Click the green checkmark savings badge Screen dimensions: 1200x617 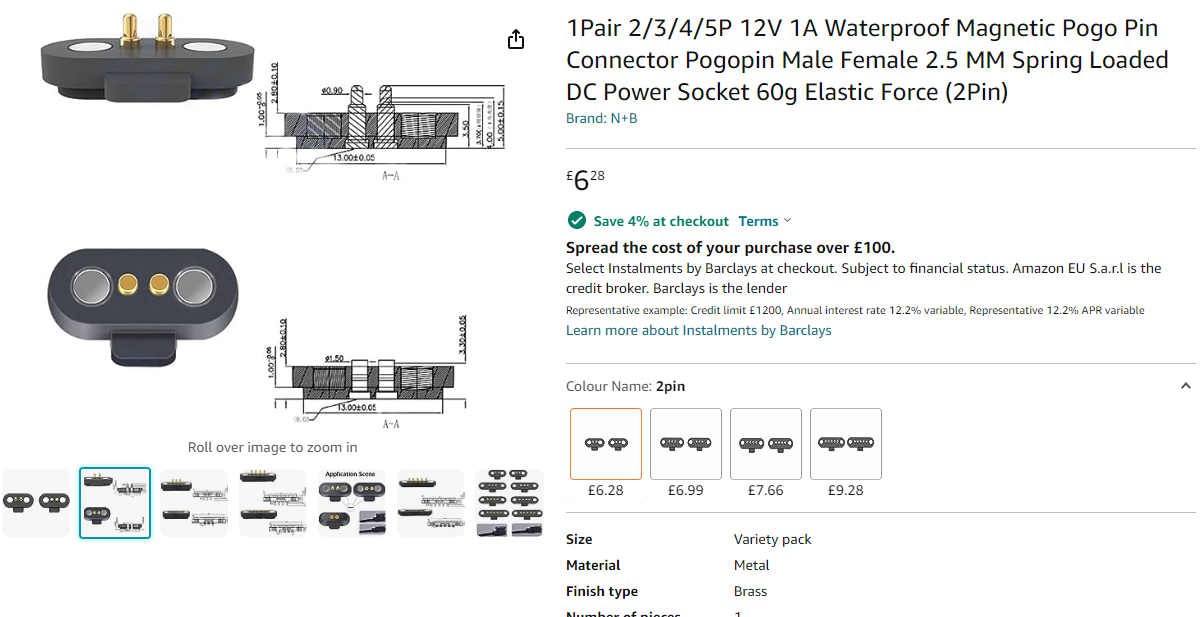point(576,221)
